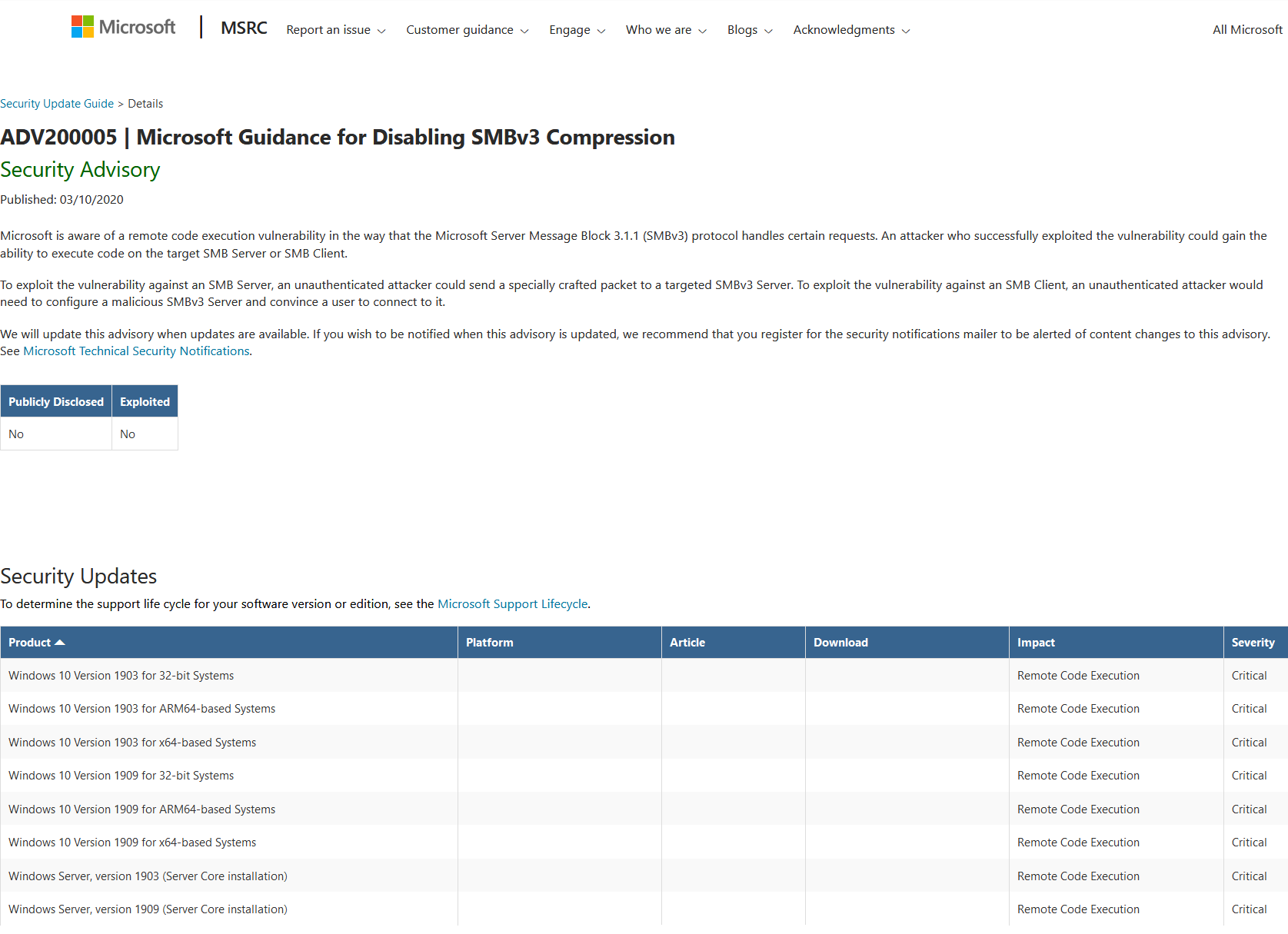Open the Microsoft Support Lifecycle link
This screenshot has height=934, width=1288.
[513, 604]
